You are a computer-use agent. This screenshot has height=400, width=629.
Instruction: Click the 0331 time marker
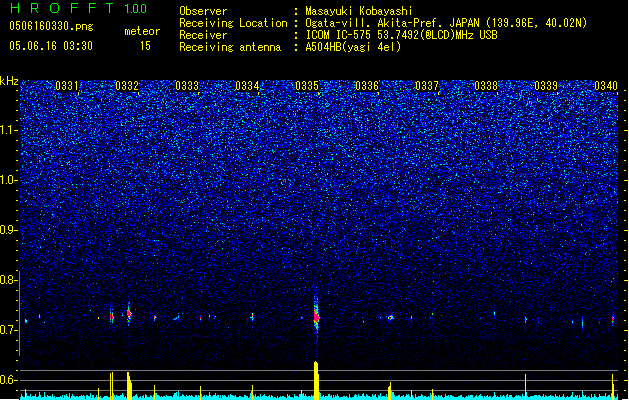point(67,86)
